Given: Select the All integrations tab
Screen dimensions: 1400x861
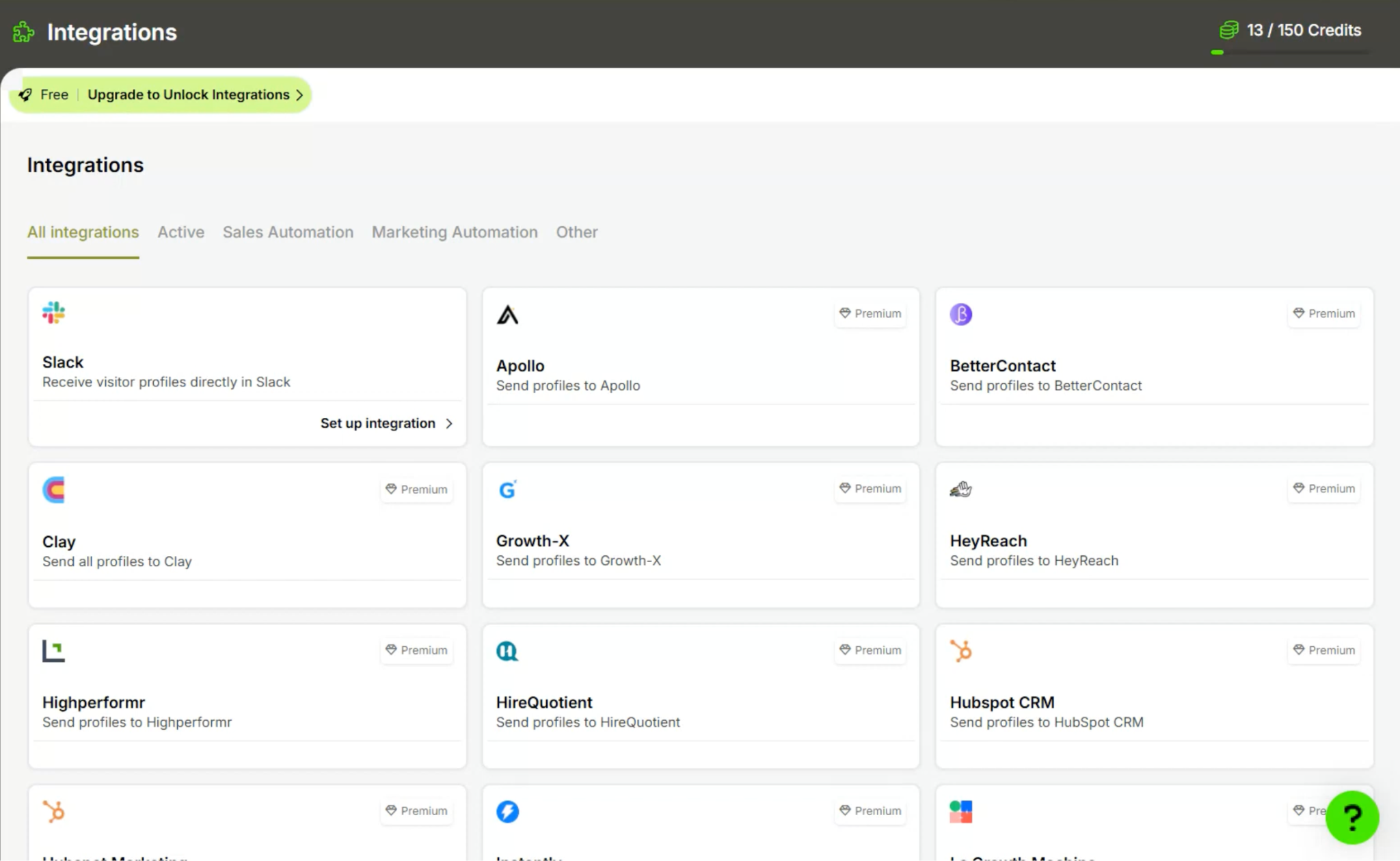Looking at the screenshot, I should point(83,233).
